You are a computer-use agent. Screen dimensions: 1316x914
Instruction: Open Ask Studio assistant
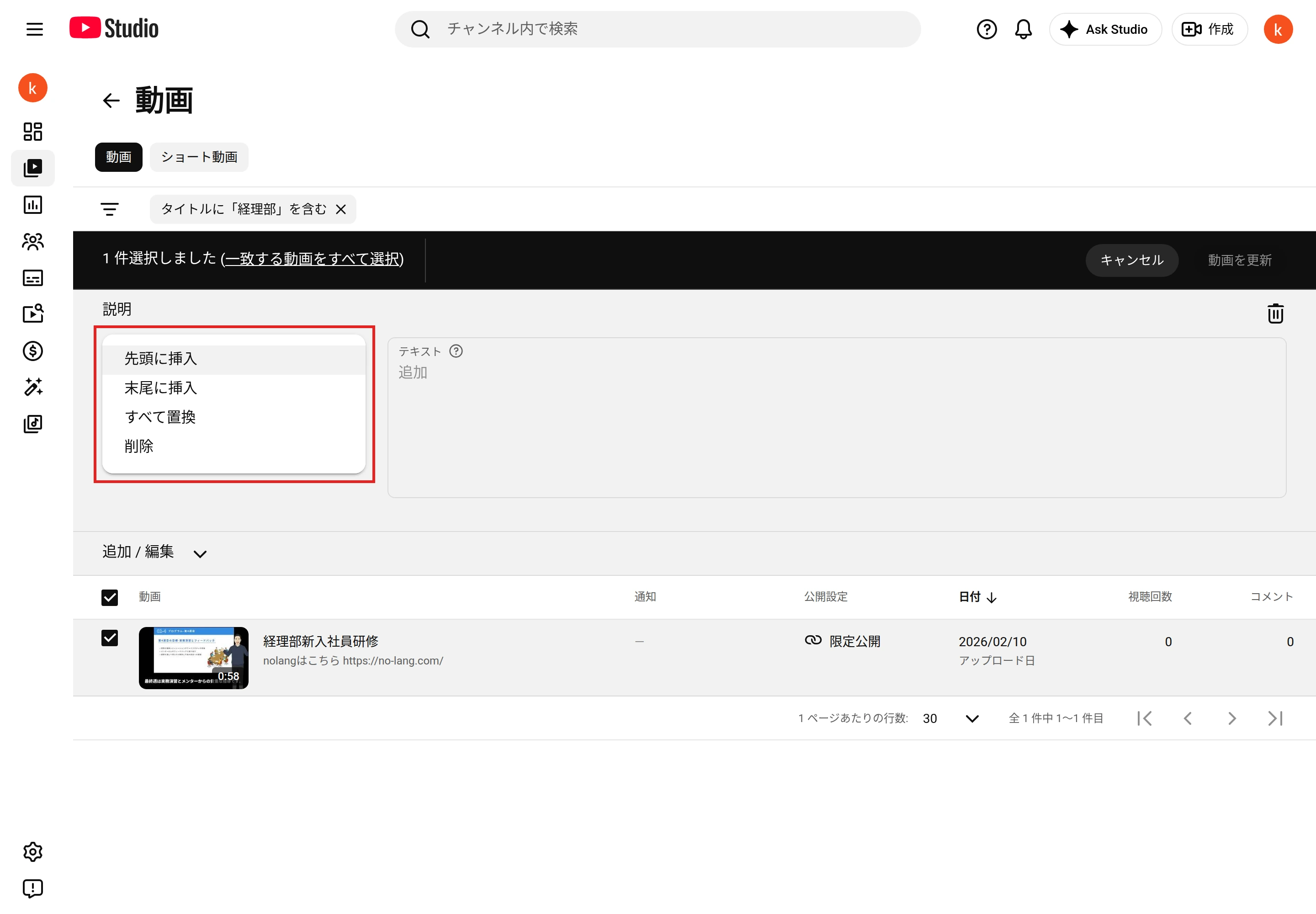click(x=1105, y=29)
